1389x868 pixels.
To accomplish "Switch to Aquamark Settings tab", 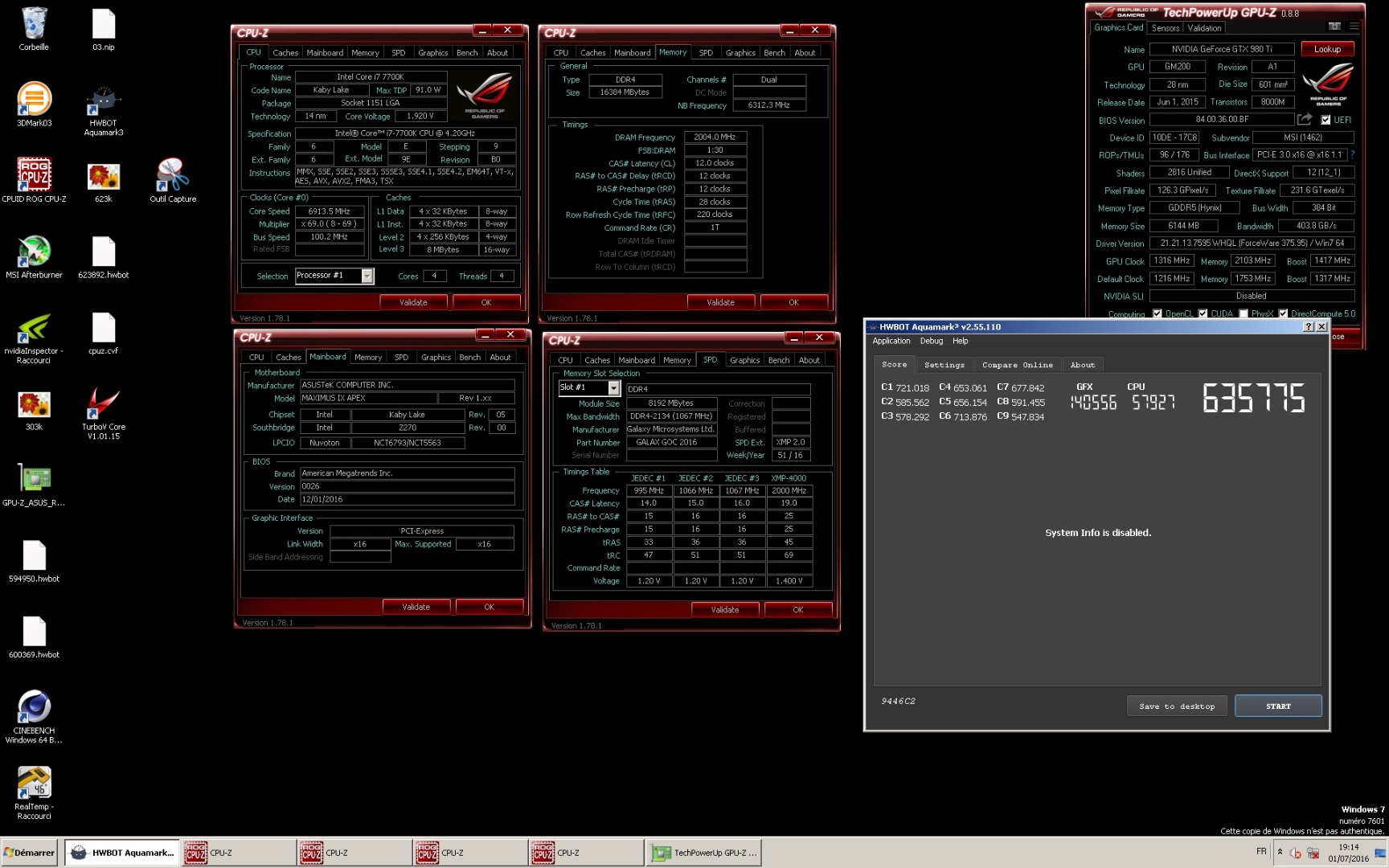I will (x=944, y=365).
